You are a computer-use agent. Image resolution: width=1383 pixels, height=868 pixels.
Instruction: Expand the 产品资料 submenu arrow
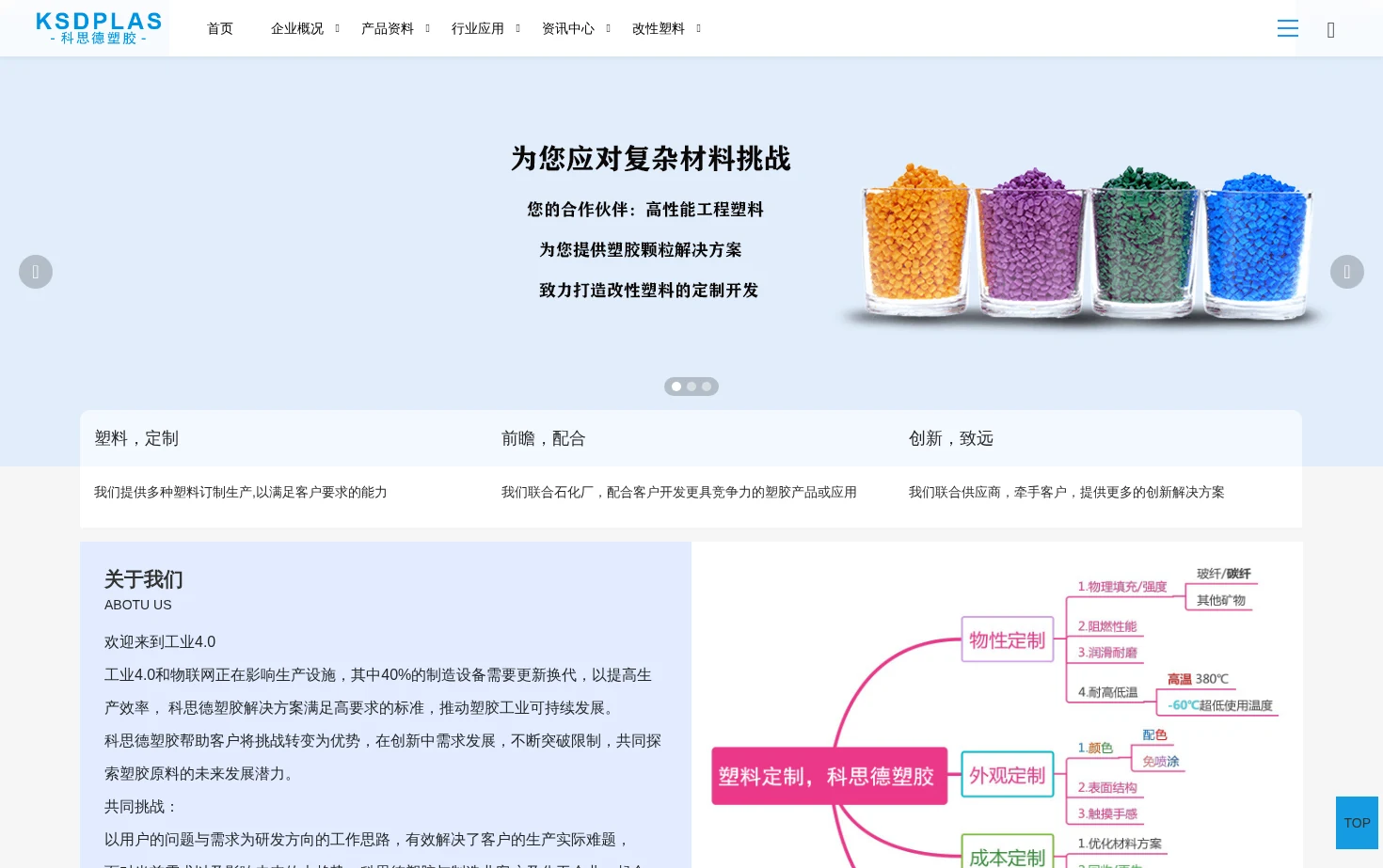(x=427, y=28)
